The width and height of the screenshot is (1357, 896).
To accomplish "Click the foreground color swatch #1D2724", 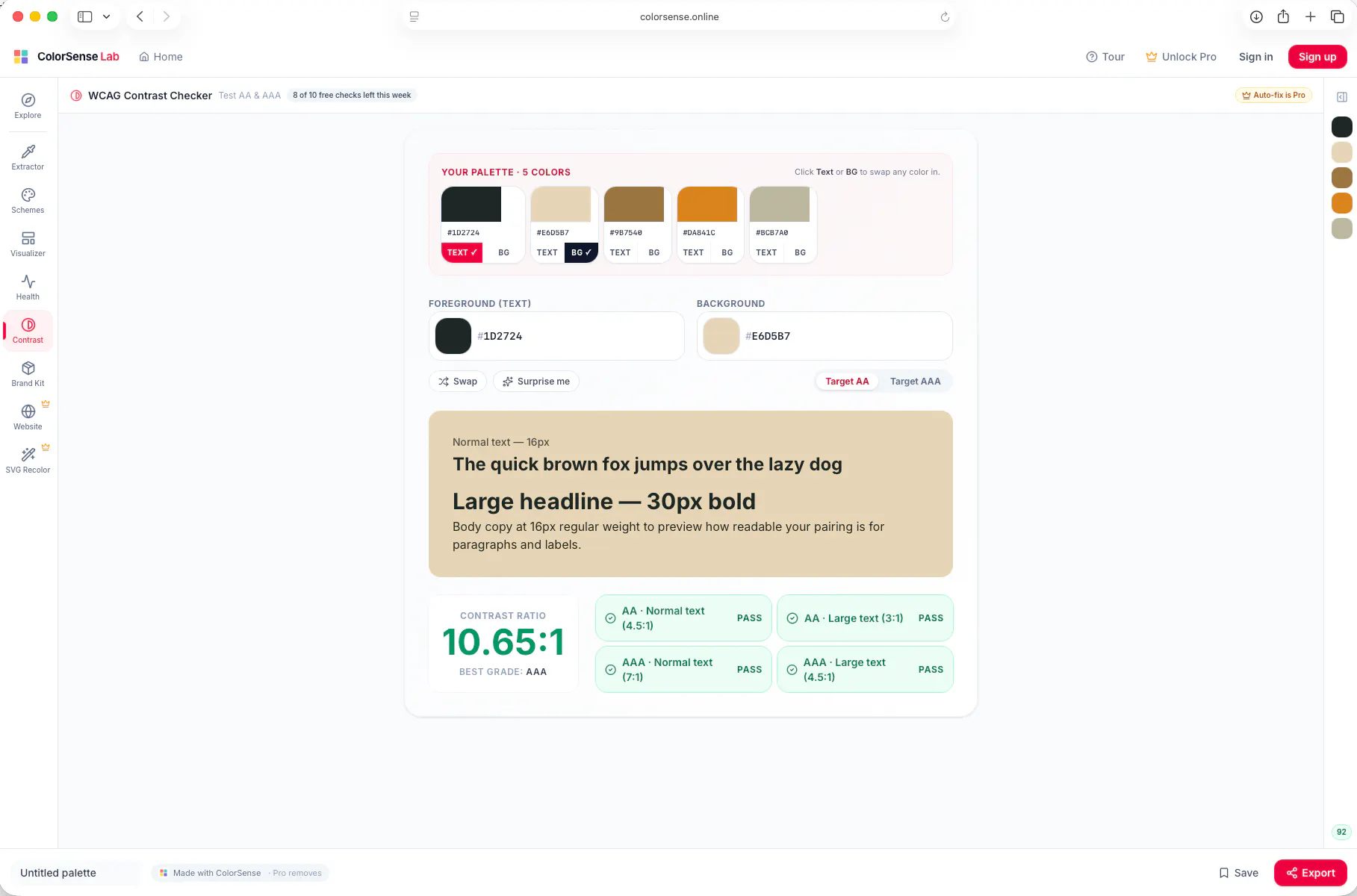I will 453,336.
